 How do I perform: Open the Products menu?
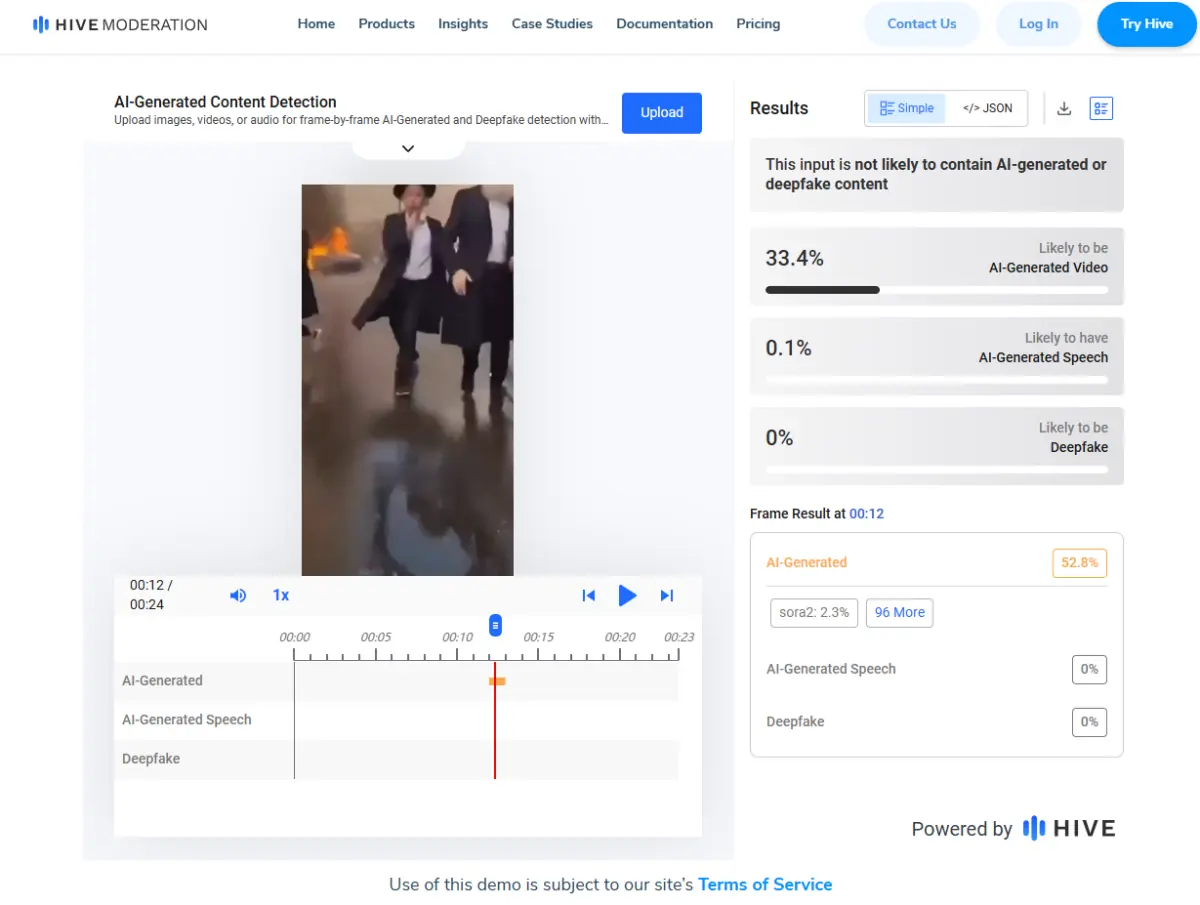(386, 24)
